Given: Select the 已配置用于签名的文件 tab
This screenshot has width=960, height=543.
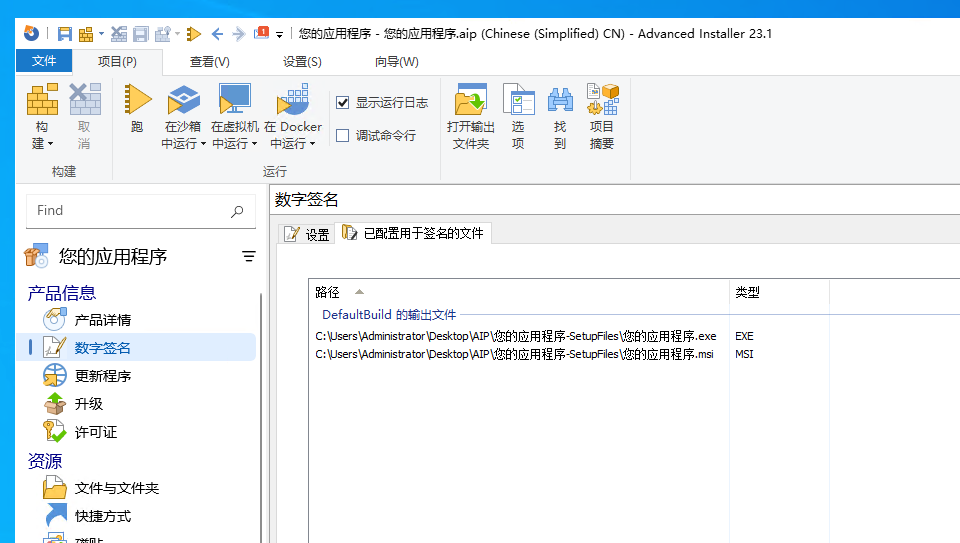Looking at the screenshot, I should click(x=413, y=233).
